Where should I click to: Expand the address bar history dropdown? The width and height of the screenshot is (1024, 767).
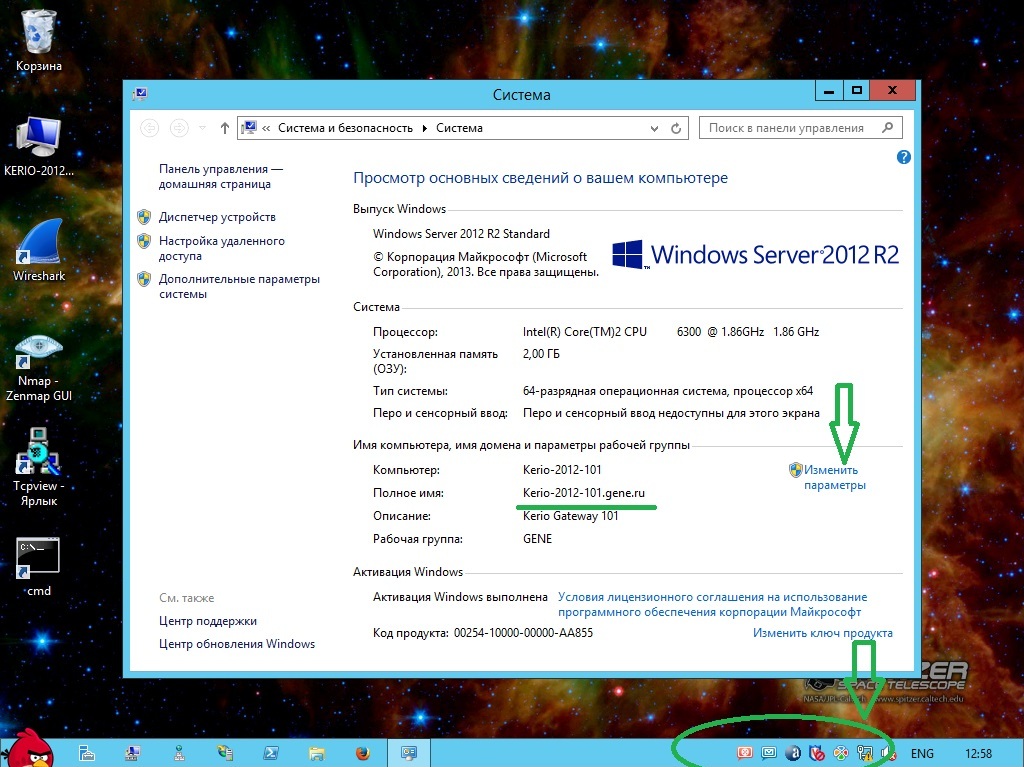tap(654, 128)
